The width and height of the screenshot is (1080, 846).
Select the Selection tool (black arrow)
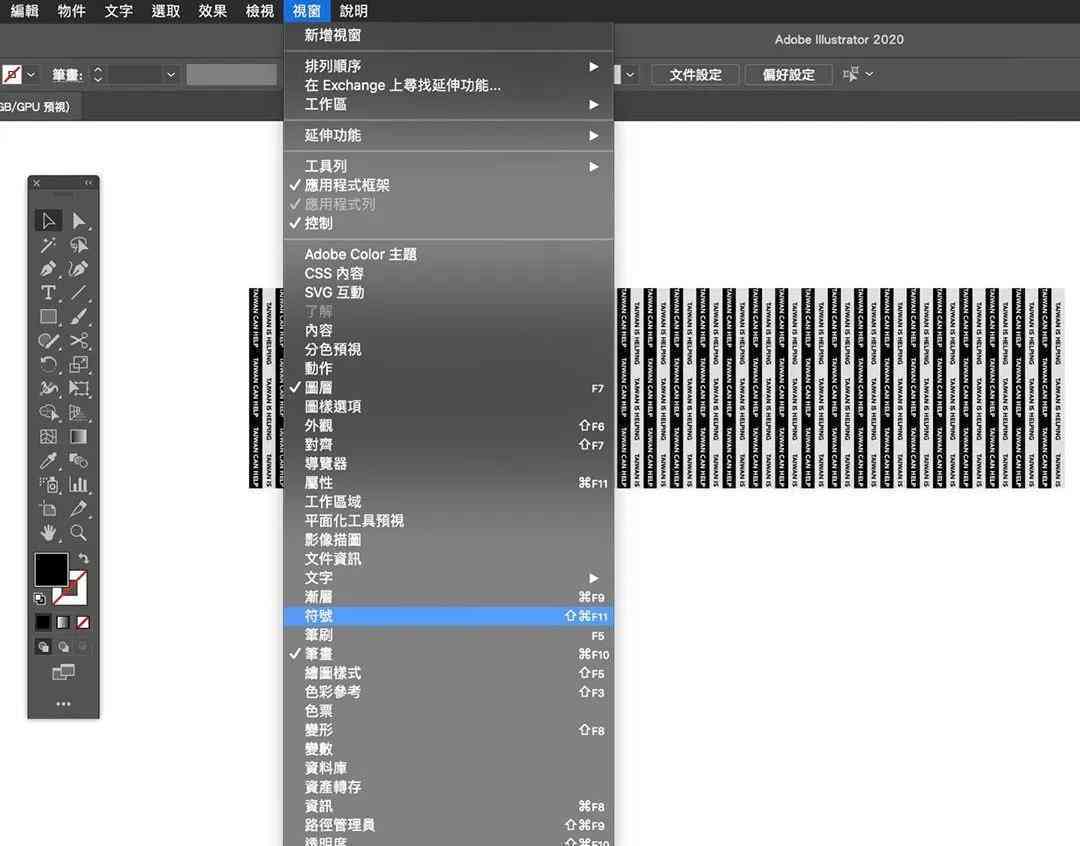click(x=48, y=221)
